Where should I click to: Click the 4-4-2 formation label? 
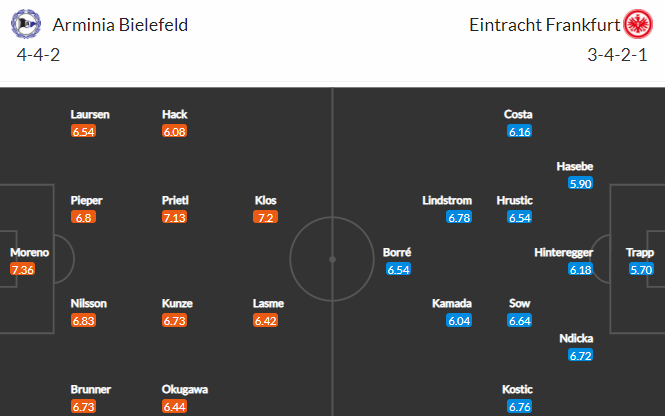pyautogui.click(x=39, y=54)
